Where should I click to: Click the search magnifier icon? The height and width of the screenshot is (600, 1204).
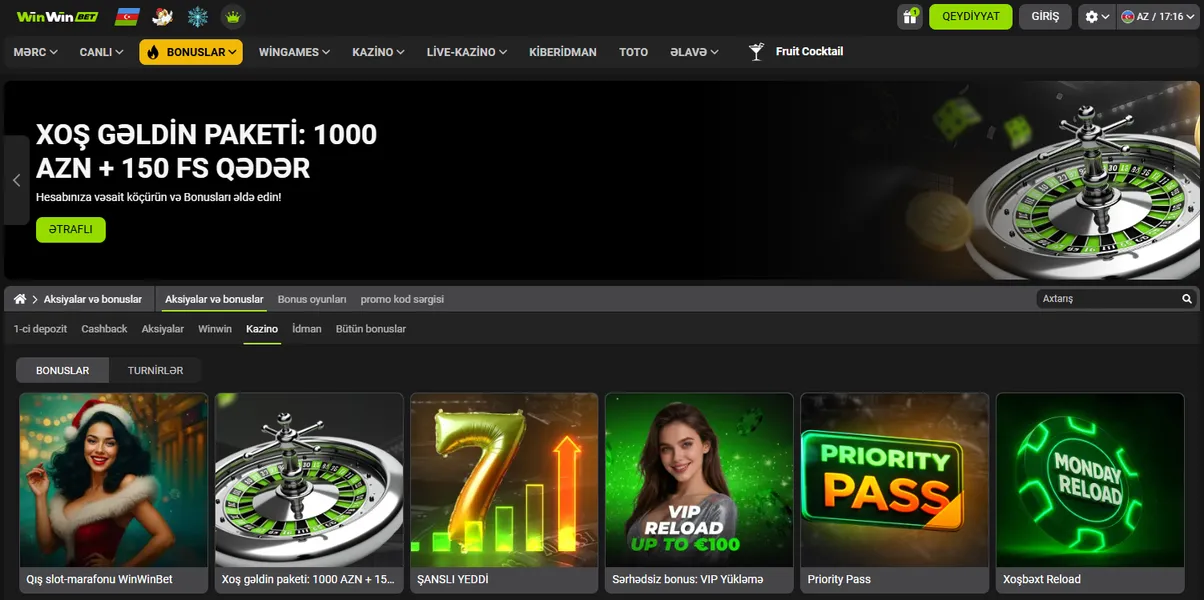(x=1187, y=299)
